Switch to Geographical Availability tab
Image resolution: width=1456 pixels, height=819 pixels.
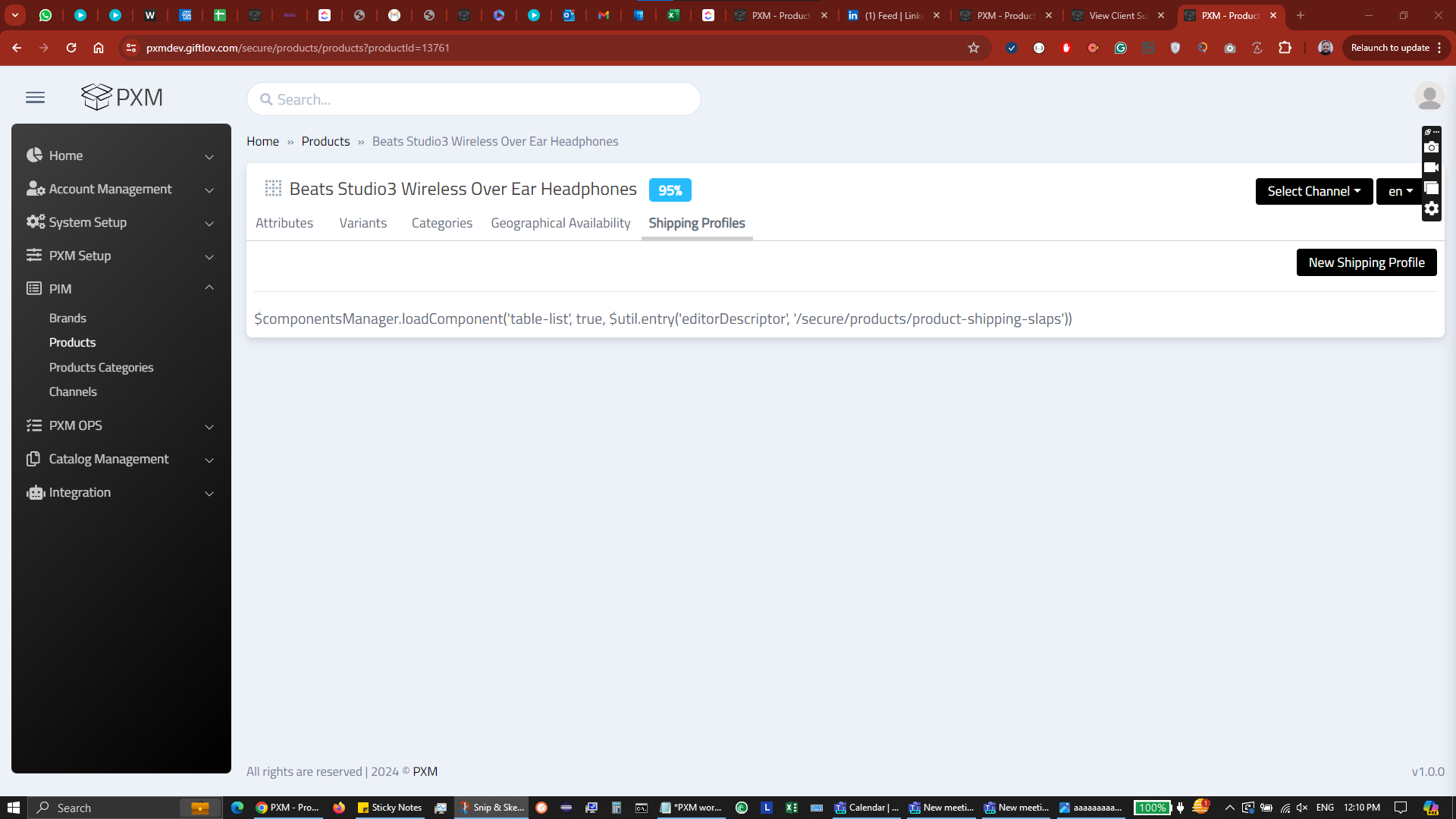click(x=560, y=223)
